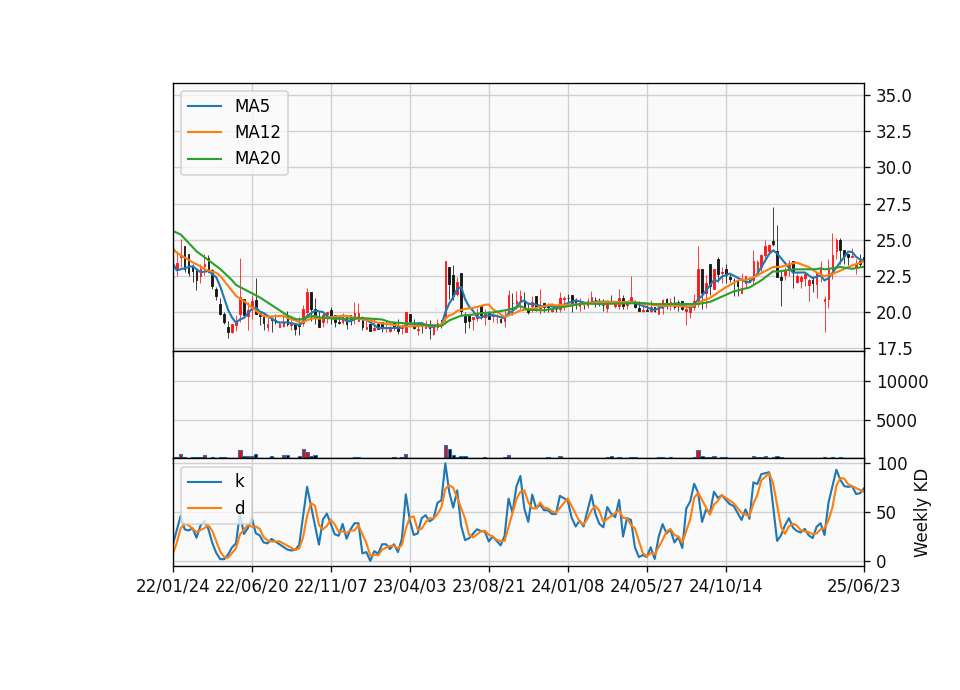Click the 50 KD axis label
This screenshot has width=960, height=690.
pos(885,513)
